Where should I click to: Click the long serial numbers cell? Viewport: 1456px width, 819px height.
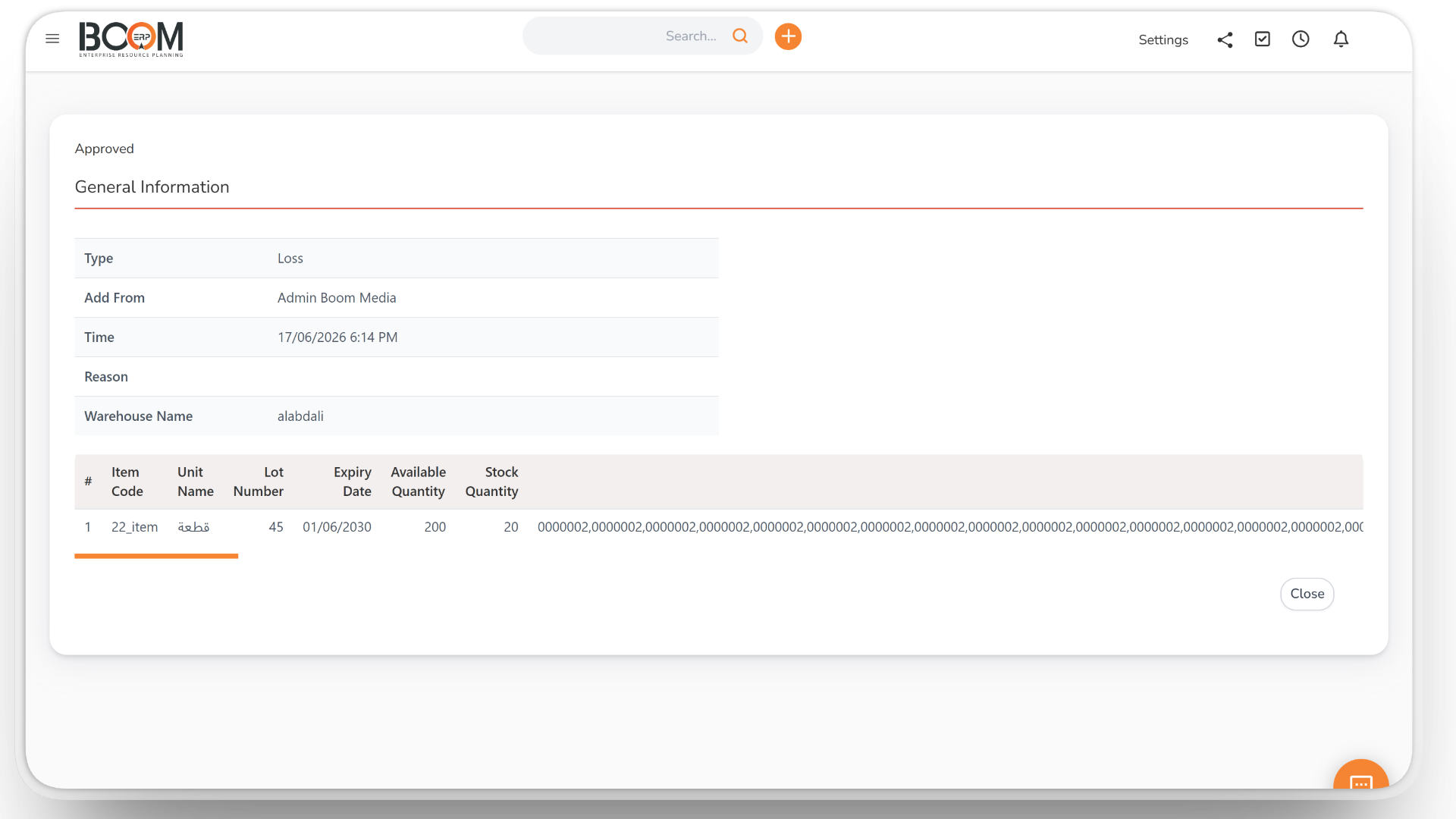pos(949,527)
